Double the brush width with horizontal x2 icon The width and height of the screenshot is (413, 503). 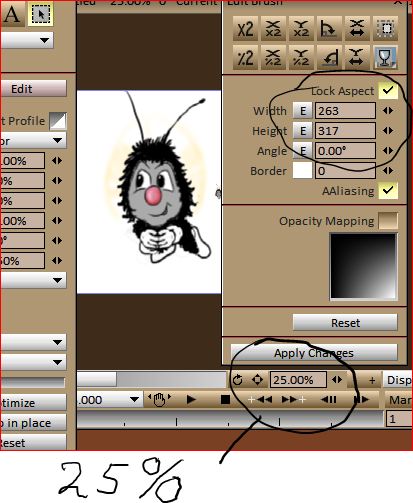coord(273,29)
